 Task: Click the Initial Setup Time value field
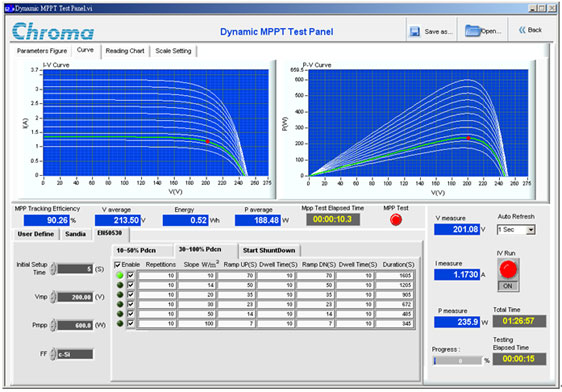click(75, 269)
